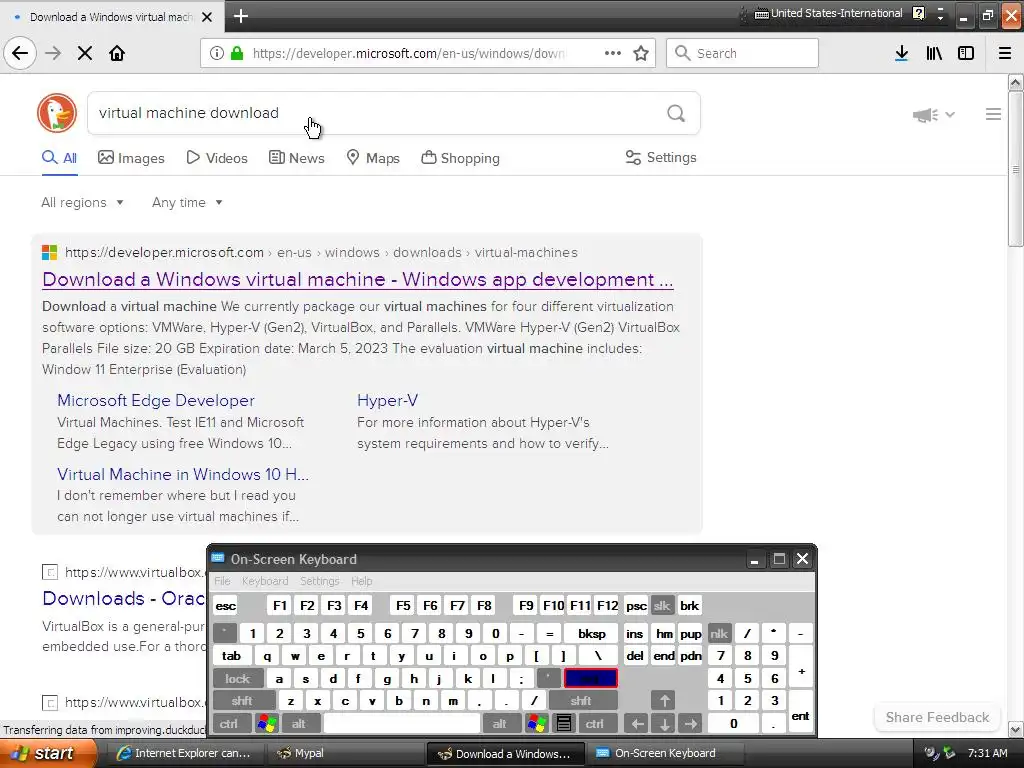Click the left arrow key on on-screen keyboard
This screenshot has width=1024, height=768.
click(x=637, y=723)
